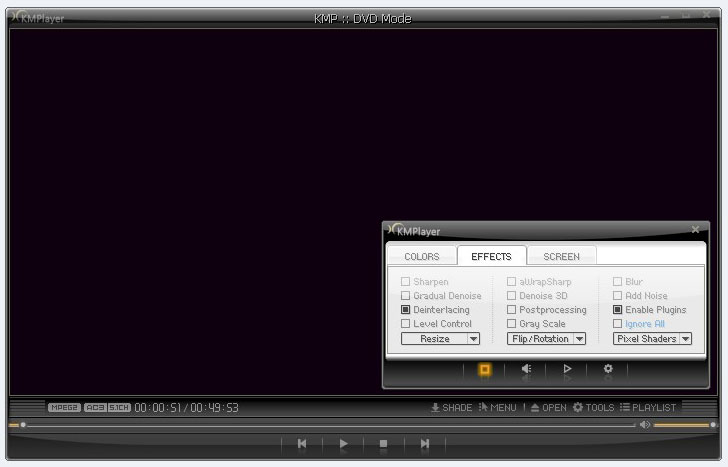Expand the Pixel Shaders dropdown arrow
728x467 pixels.
685,339
